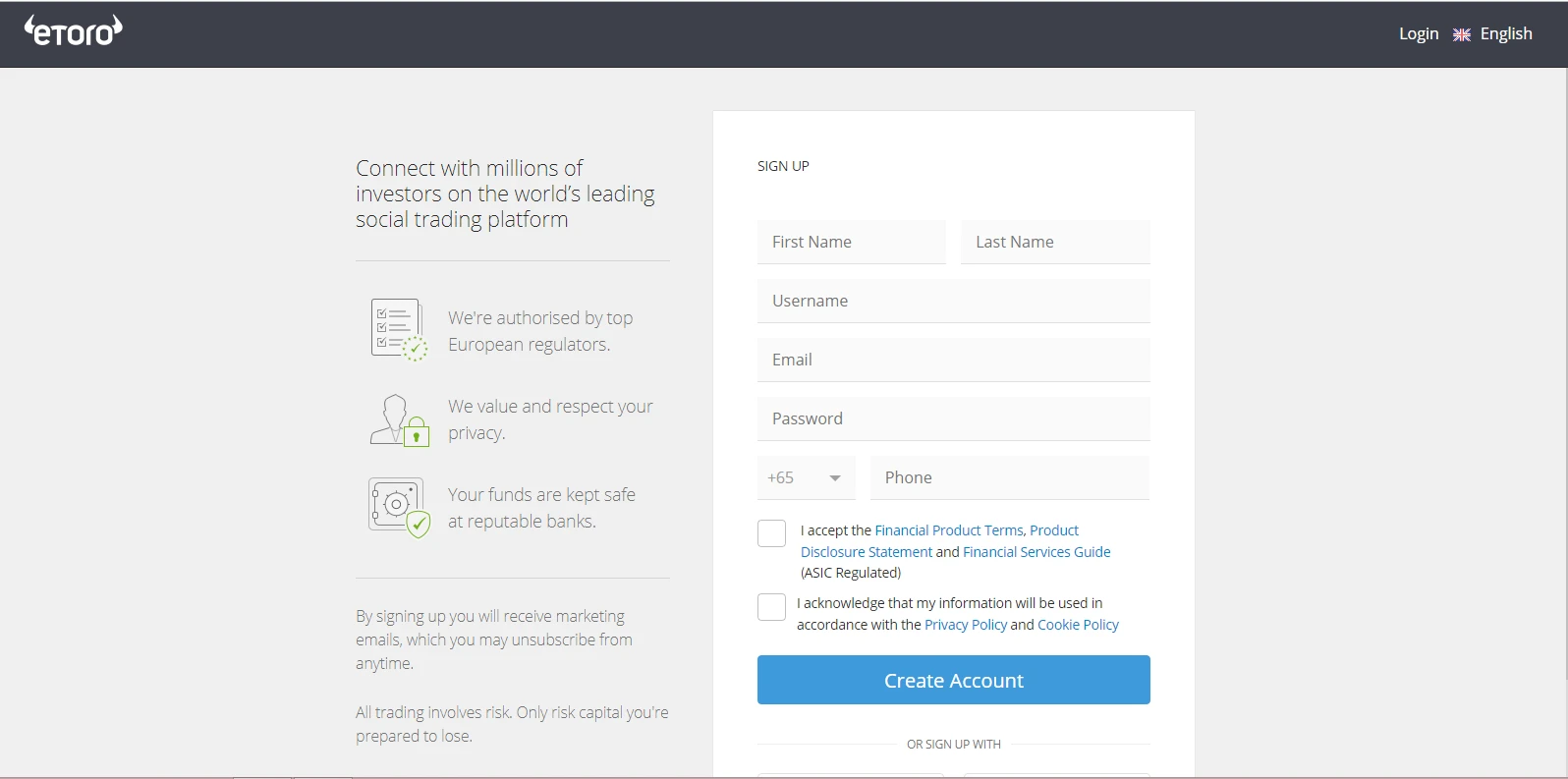Click the UK flag language icon
This screenshot has height=779, width=1568.
tap(1462, 34)
